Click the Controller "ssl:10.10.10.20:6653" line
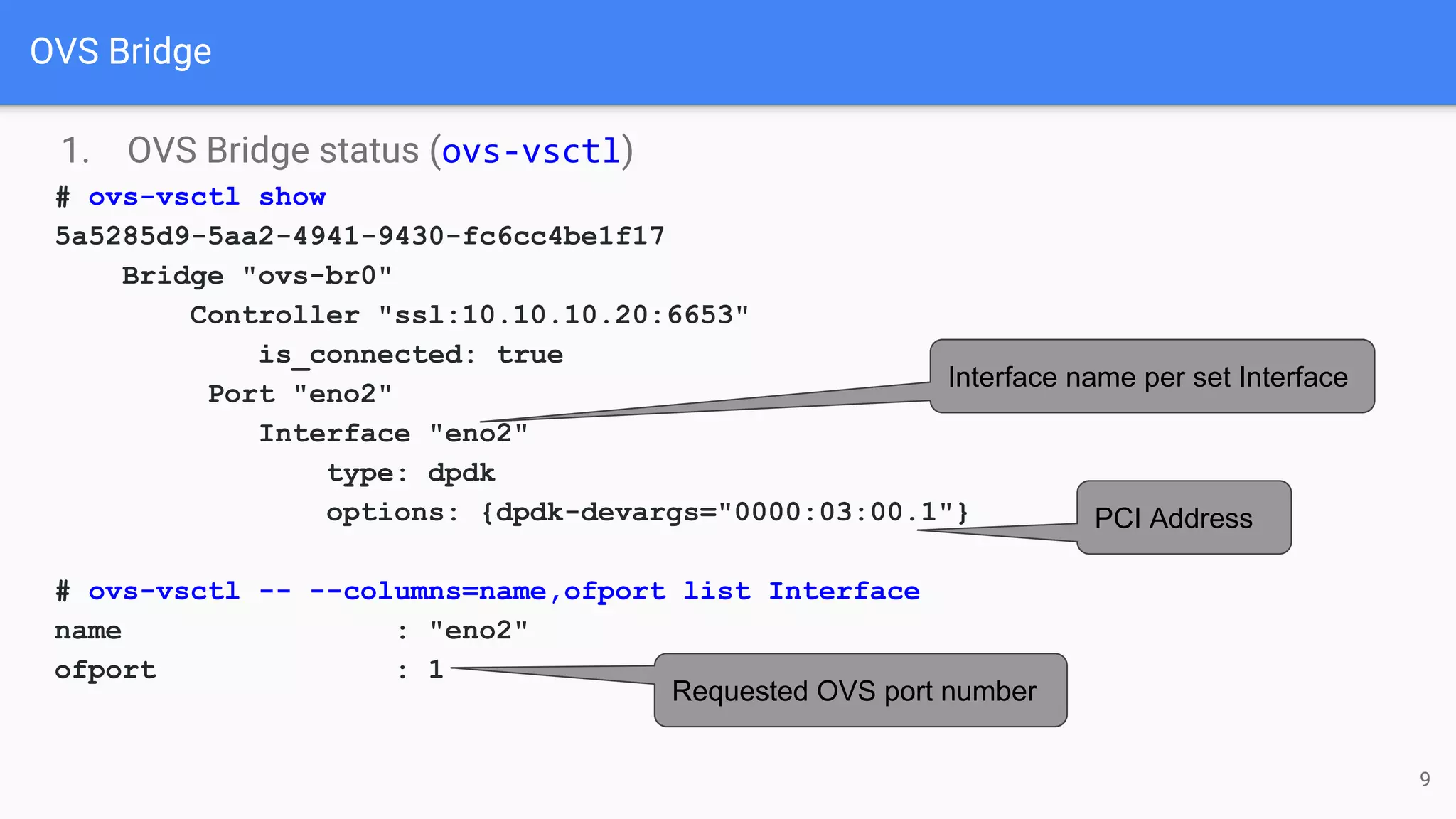The height and width of the screenshot is (819, 1456). point(469,315)
